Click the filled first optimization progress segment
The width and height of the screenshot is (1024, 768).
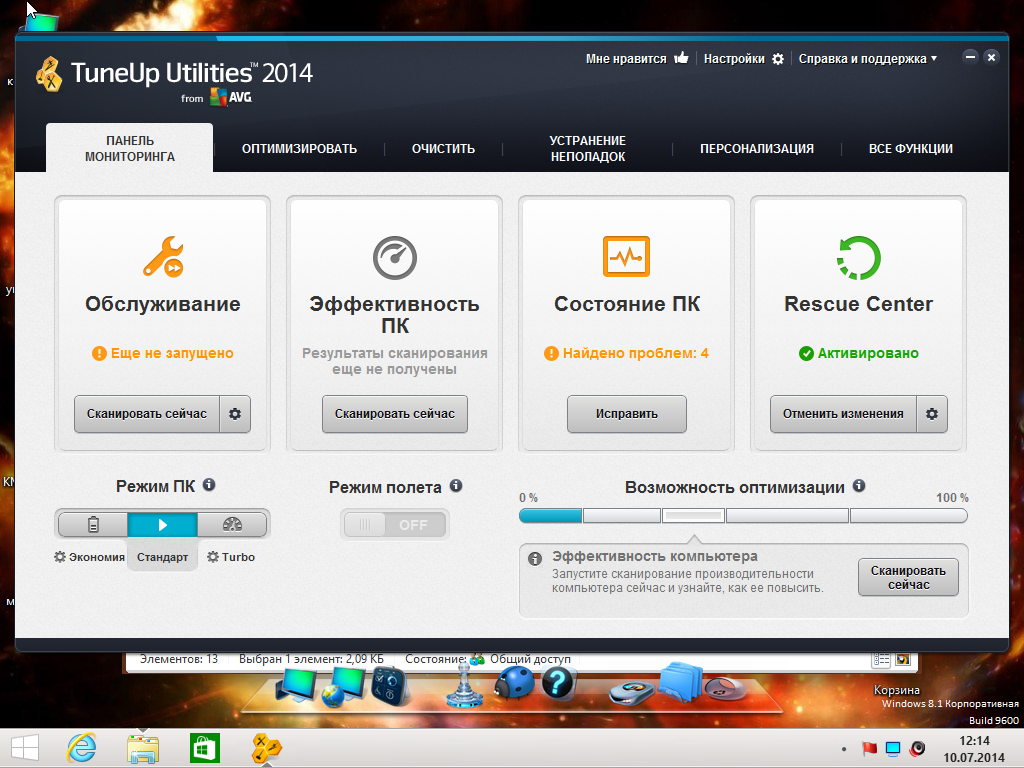tap(550, 516)
